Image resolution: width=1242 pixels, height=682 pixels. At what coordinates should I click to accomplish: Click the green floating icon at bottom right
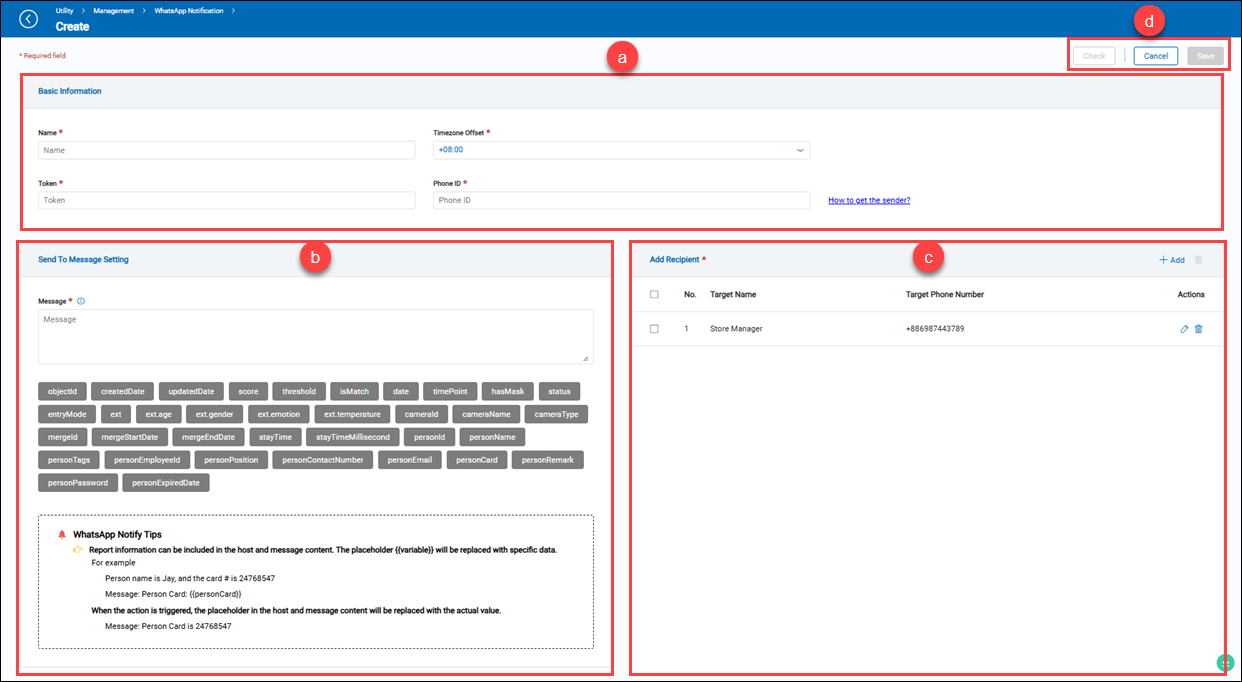[x=1224, y=663]
